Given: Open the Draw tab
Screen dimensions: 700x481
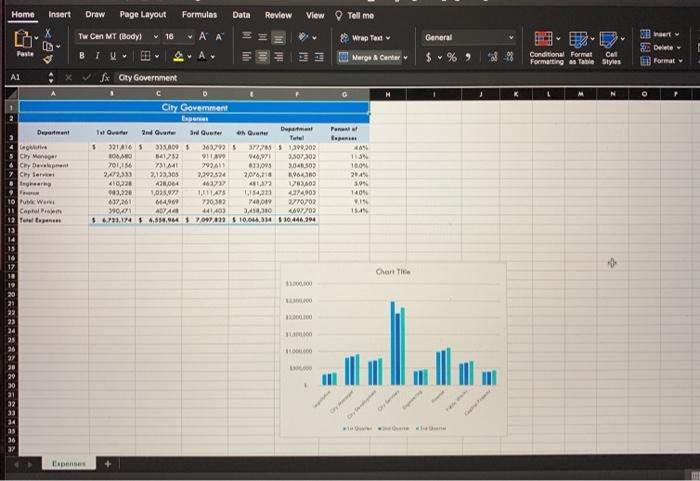Looking at the screenshot, I should pos(95,14).
